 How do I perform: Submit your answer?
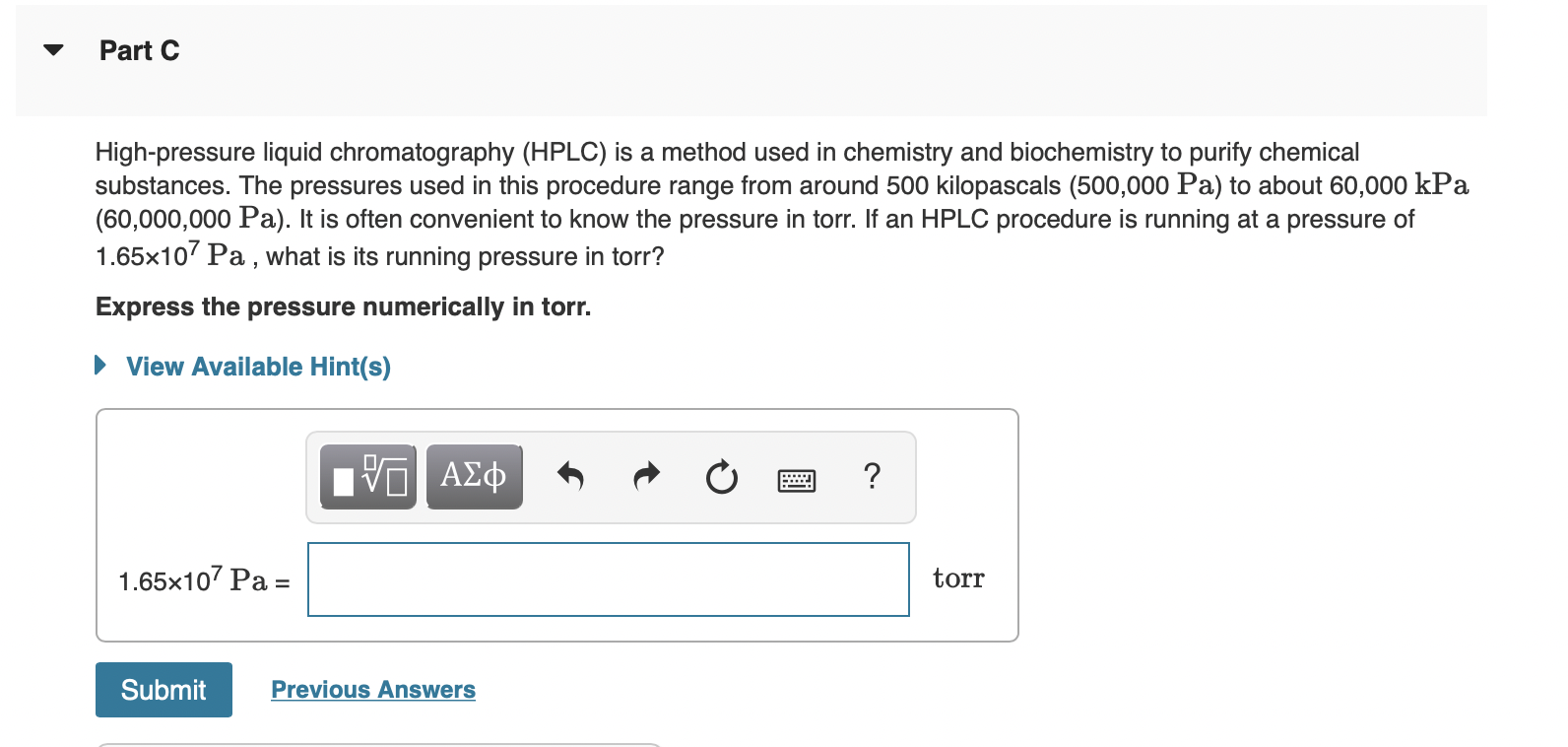tap(163, 689)
